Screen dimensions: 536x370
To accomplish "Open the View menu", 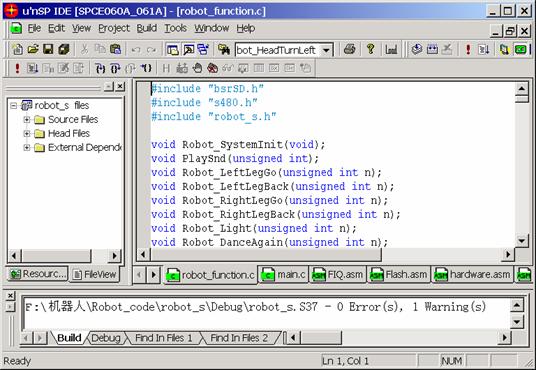I will click(x=81, y=28).
